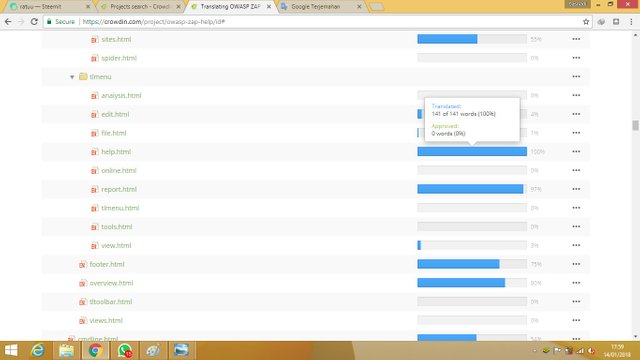Open the Windows Start menu

pyautogui.click(x=11, y=351)
